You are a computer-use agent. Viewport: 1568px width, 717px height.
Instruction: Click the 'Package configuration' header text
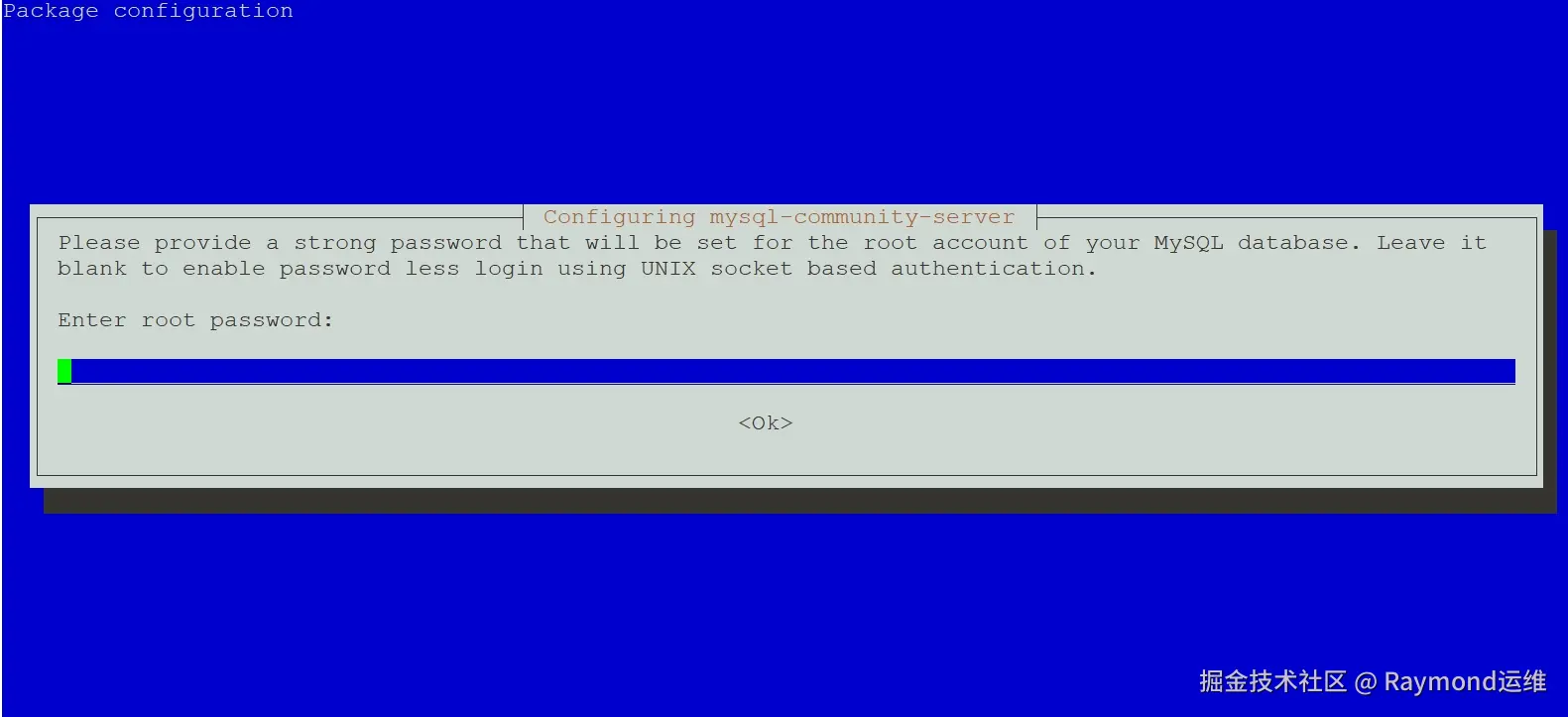[x=148, y=11]
